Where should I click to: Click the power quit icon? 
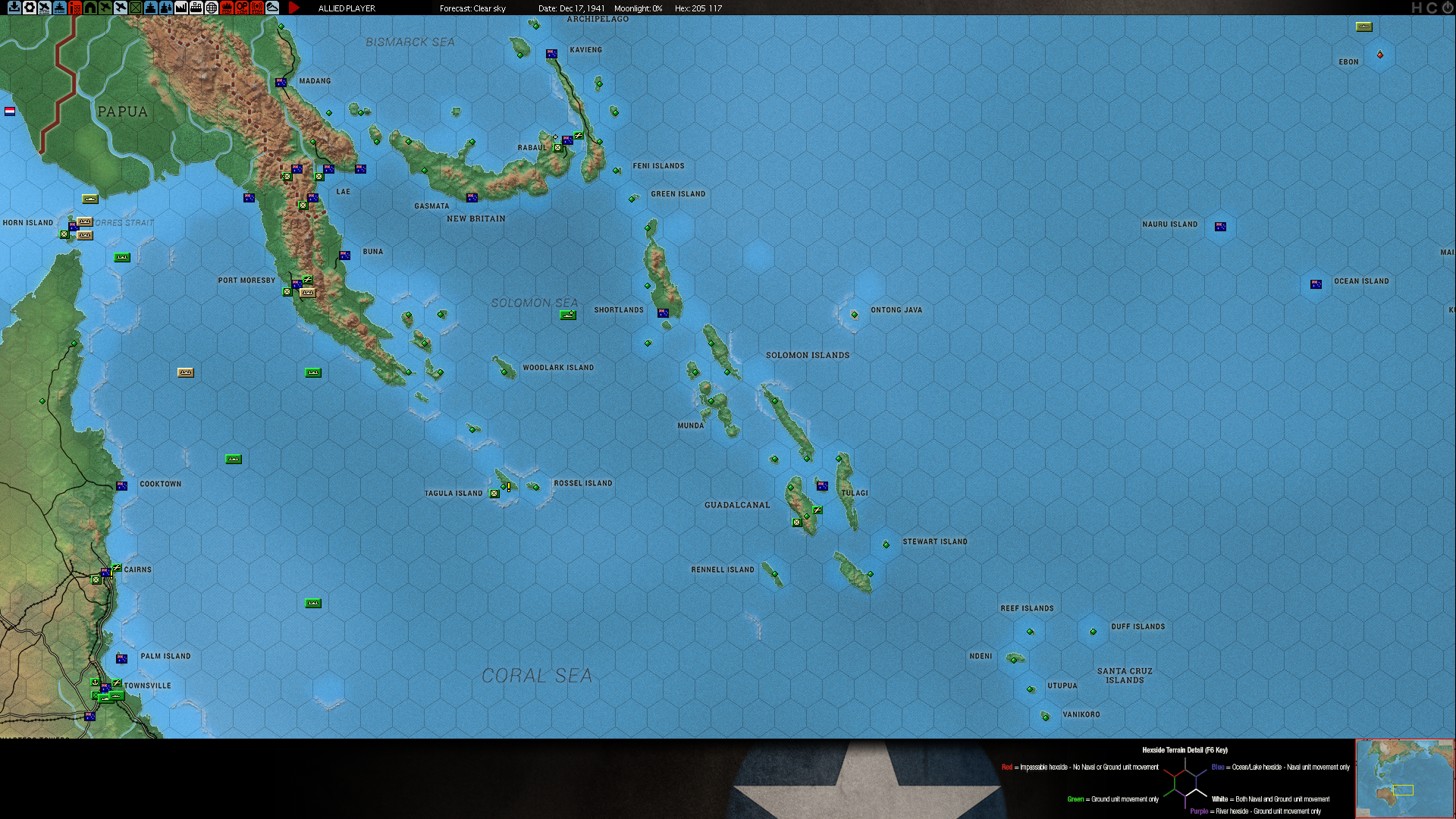point(1447,8)
